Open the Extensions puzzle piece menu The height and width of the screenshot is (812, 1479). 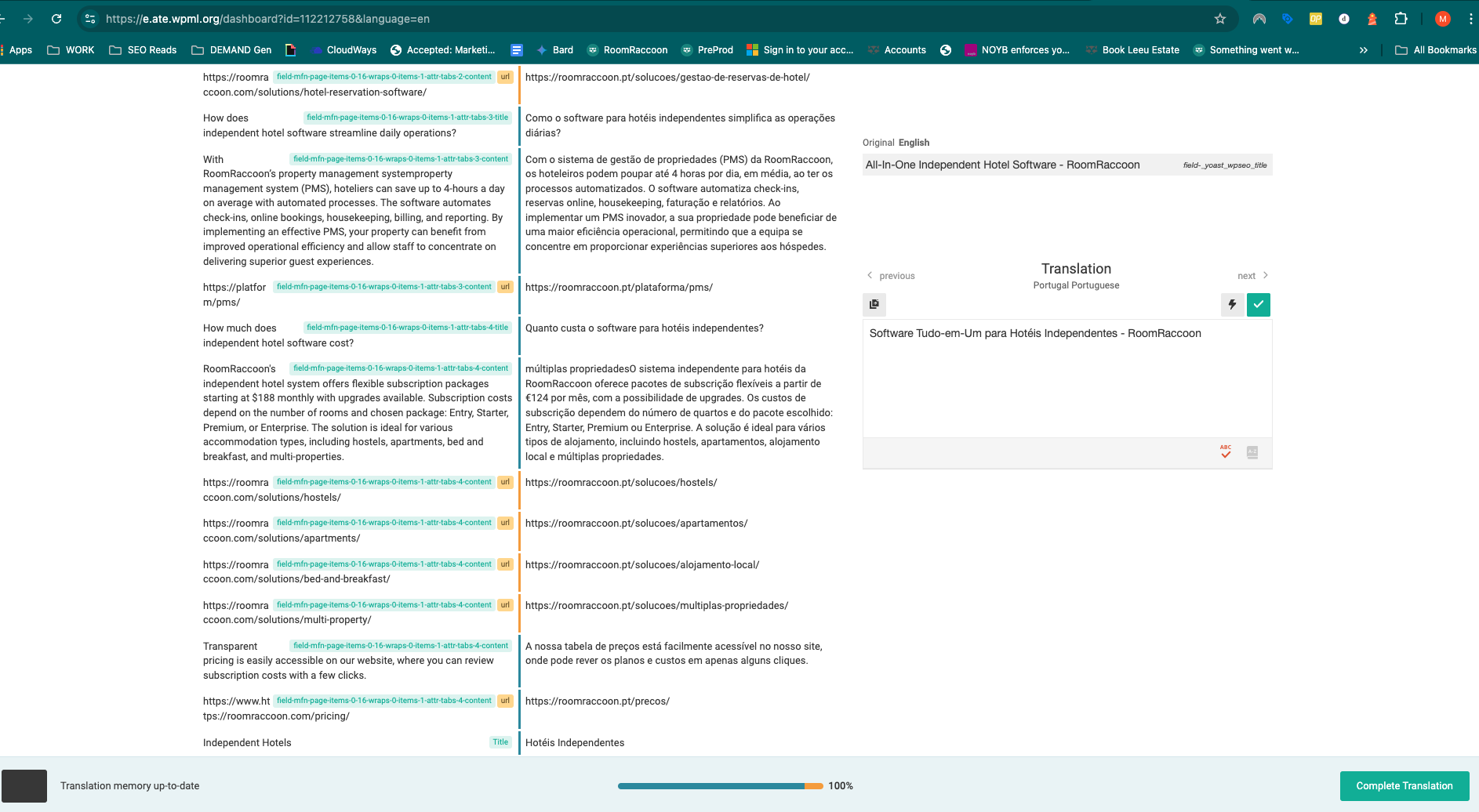point(1401,19)
